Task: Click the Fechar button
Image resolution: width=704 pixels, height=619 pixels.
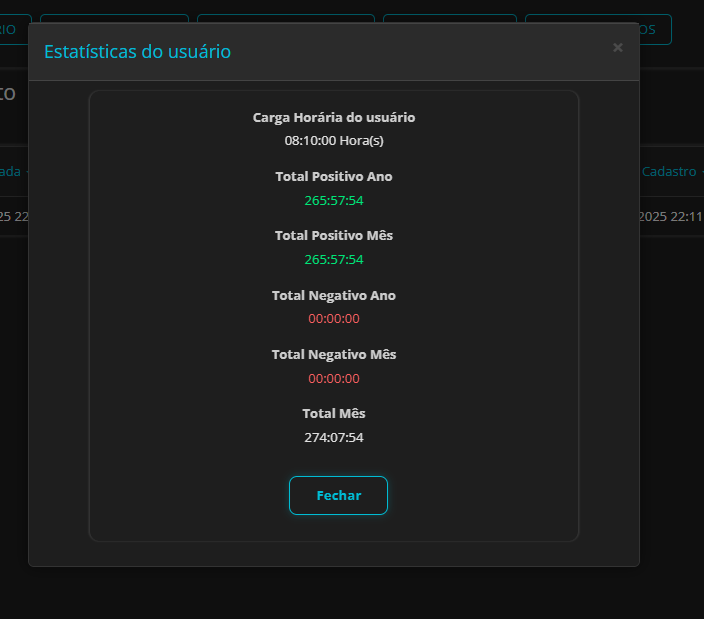Action: (338, 495)
